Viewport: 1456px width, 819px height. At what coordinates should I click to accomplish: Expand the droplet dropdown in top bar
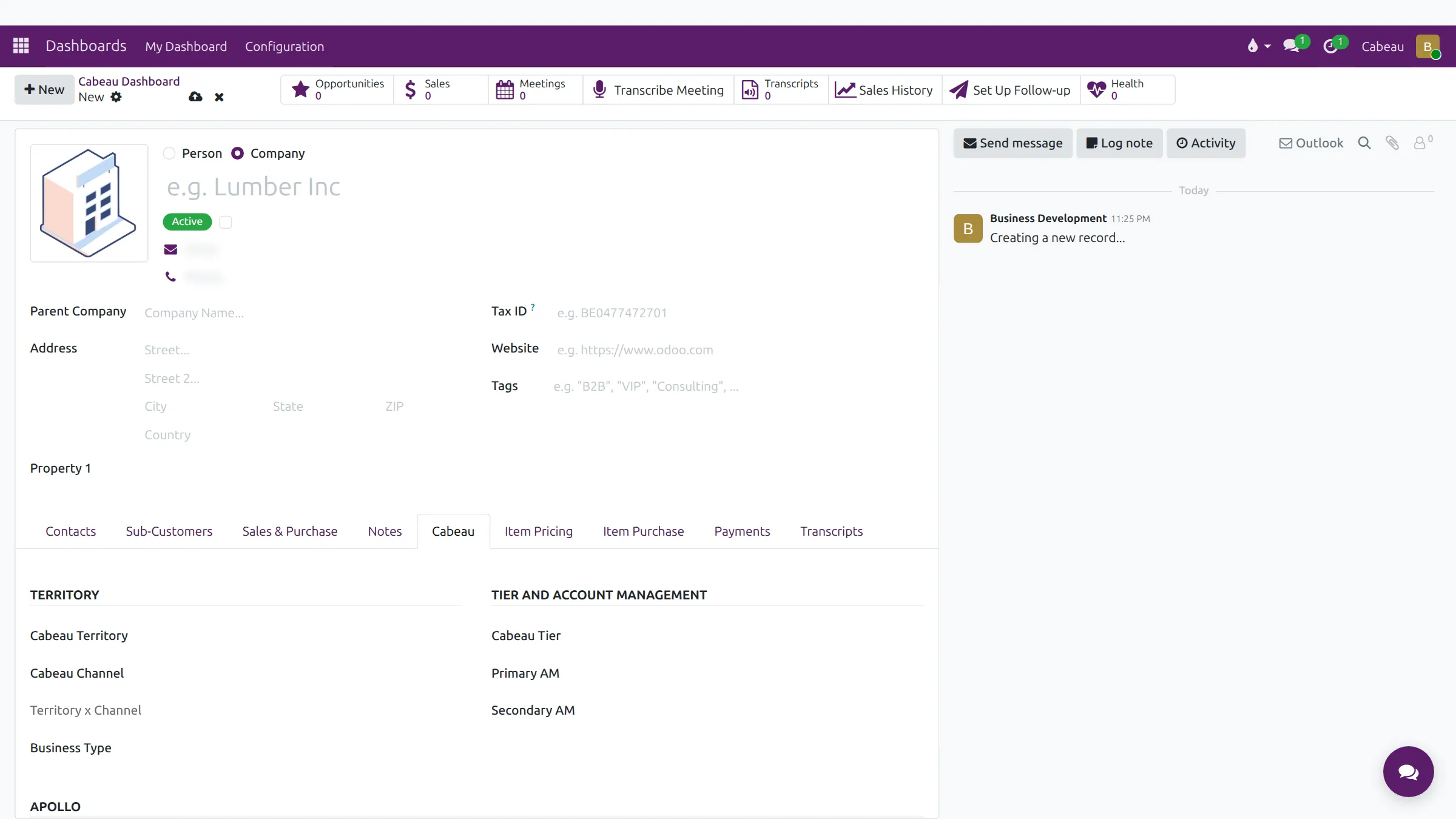(x=1258, y=46)
